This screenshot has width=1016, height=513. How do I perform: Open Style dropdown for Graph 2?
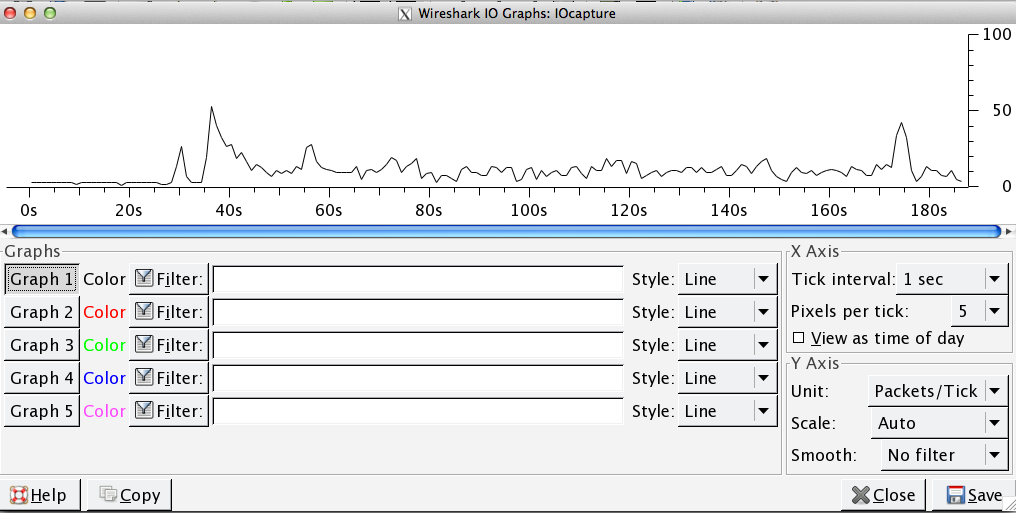click(x=727, y=312)
